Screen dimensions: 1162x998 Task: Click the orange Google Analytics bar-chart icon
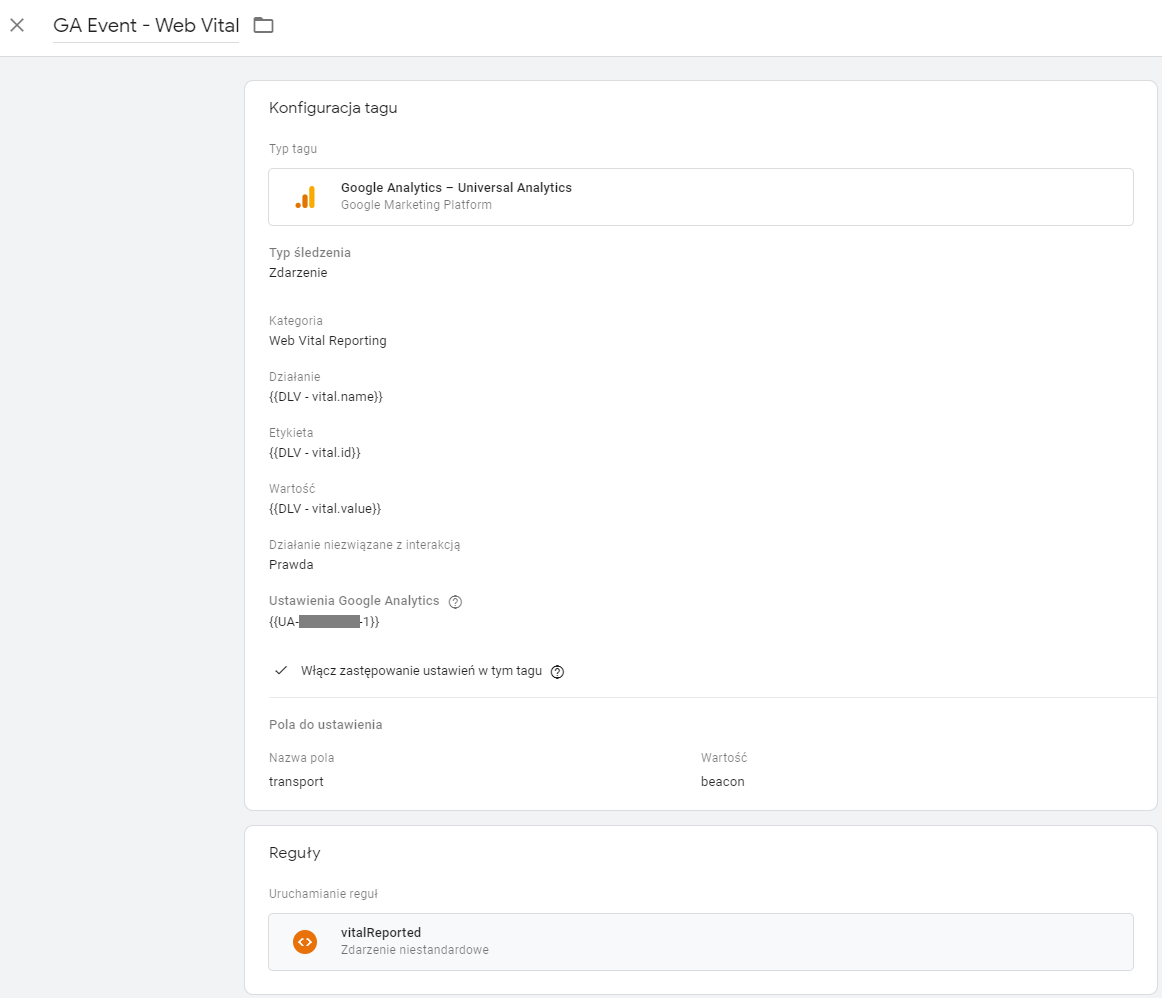(305, 197)
